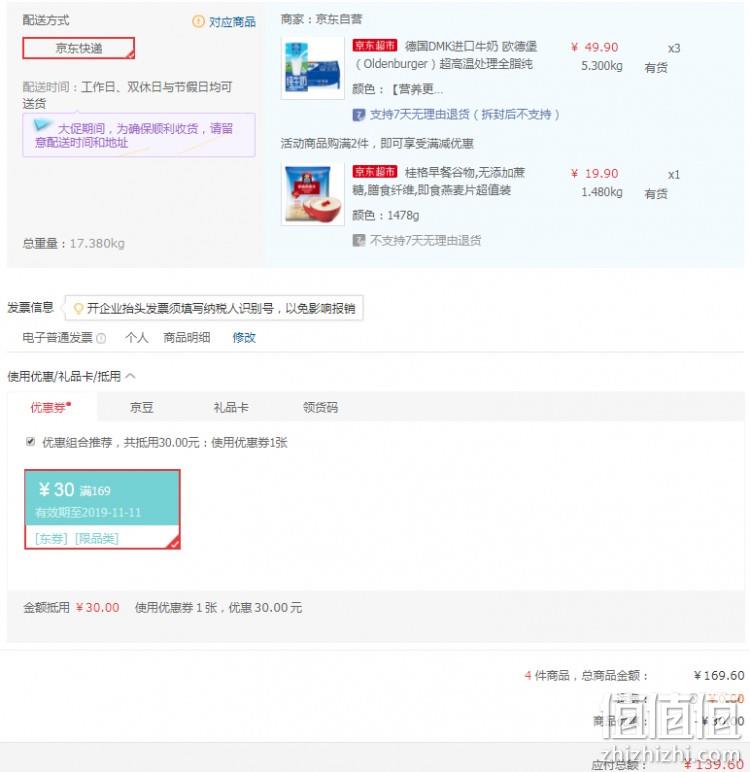Click the 个人 invoice title text
This screenshot has height=772, width=750.
click(x=136, y=337)
